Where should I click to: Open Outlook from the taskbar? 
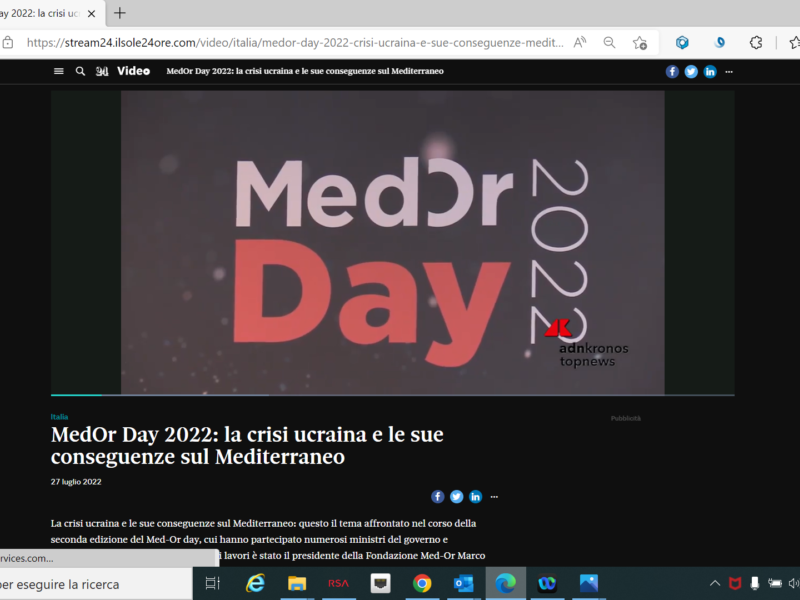(x=463, y=583)
